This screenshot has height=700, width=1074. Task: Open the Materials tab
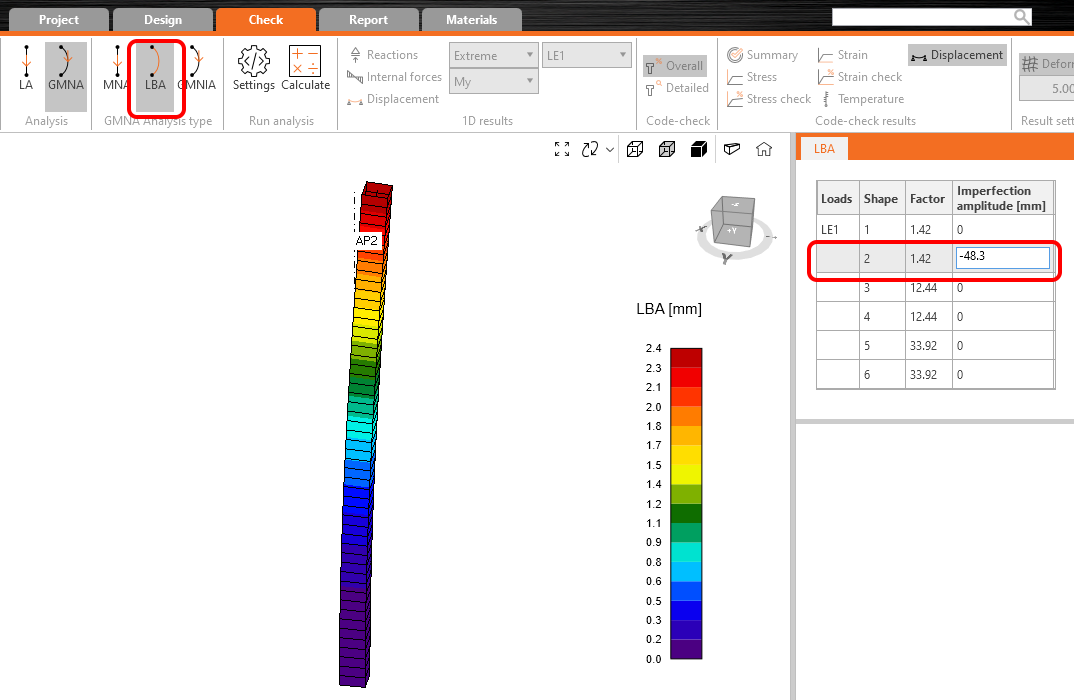[471, 20]
